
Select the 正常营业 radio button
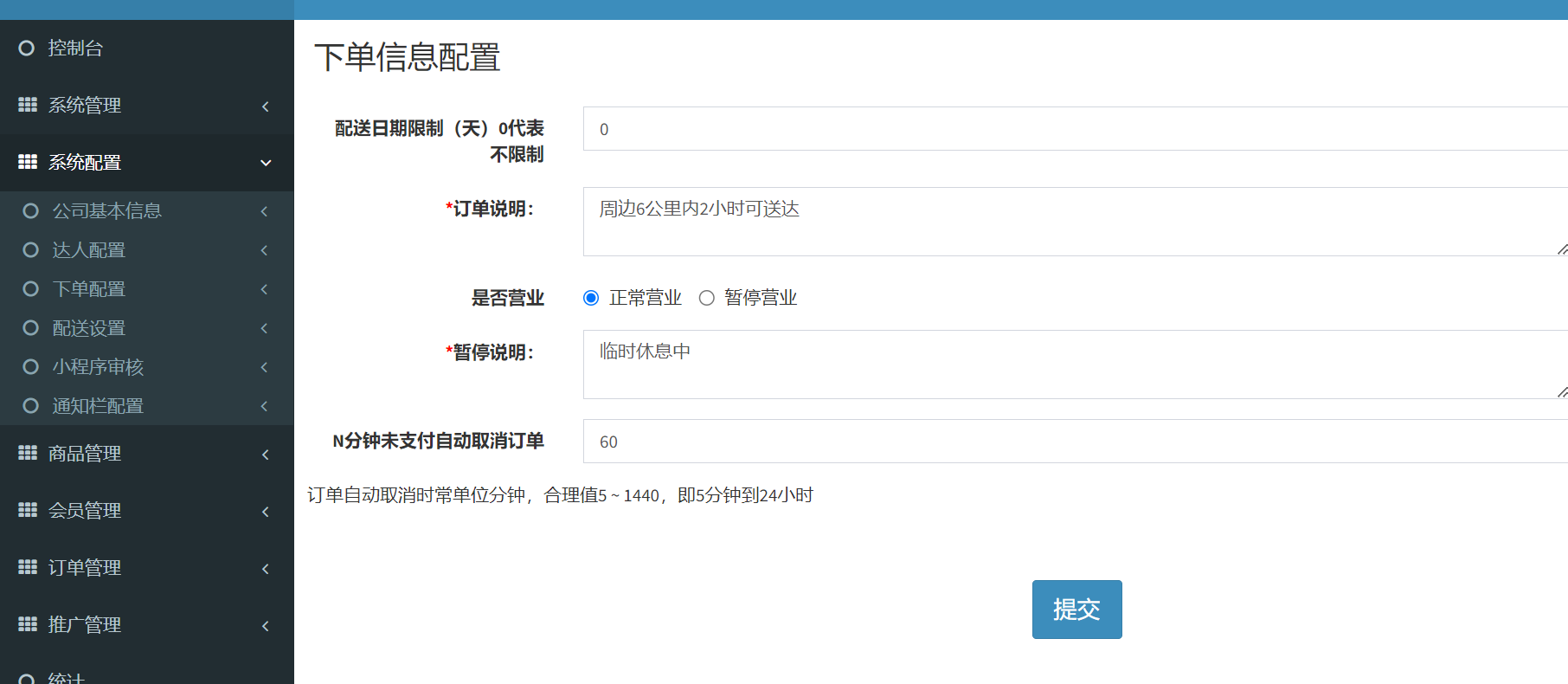[x=591, y=298]
